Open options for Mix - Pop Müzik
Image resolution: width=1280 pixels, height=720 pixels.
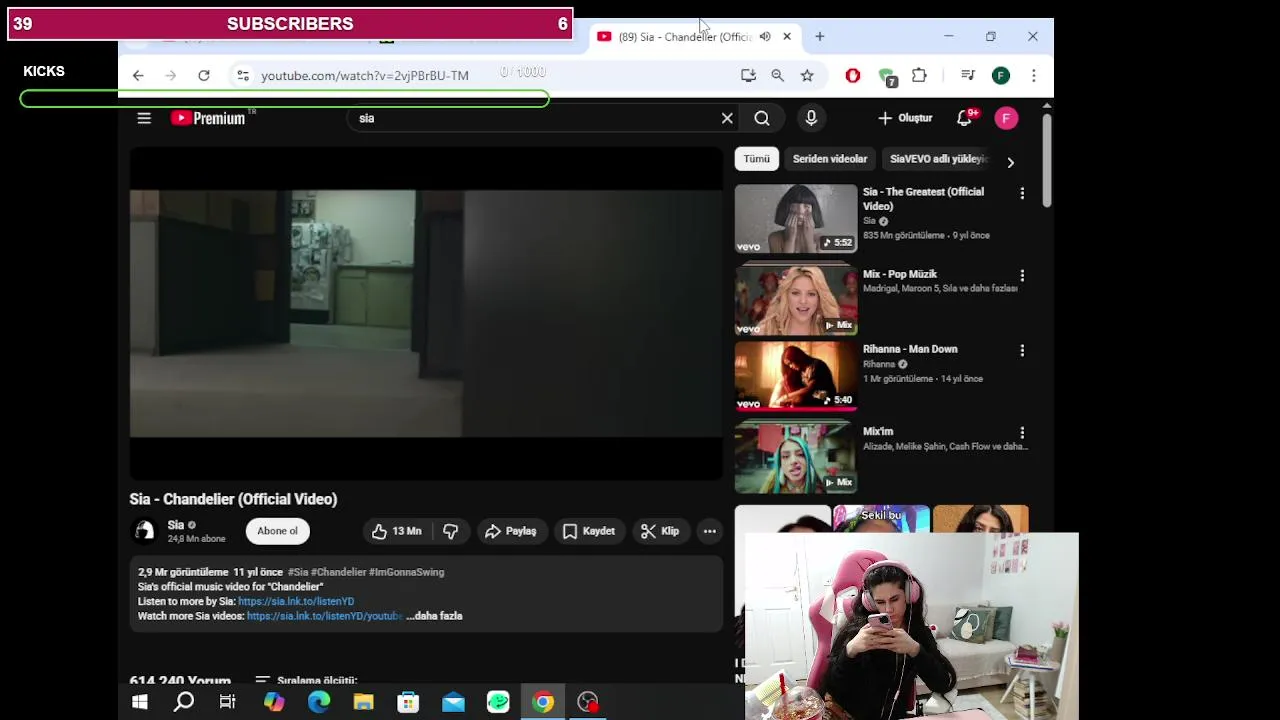(1022, 275)
